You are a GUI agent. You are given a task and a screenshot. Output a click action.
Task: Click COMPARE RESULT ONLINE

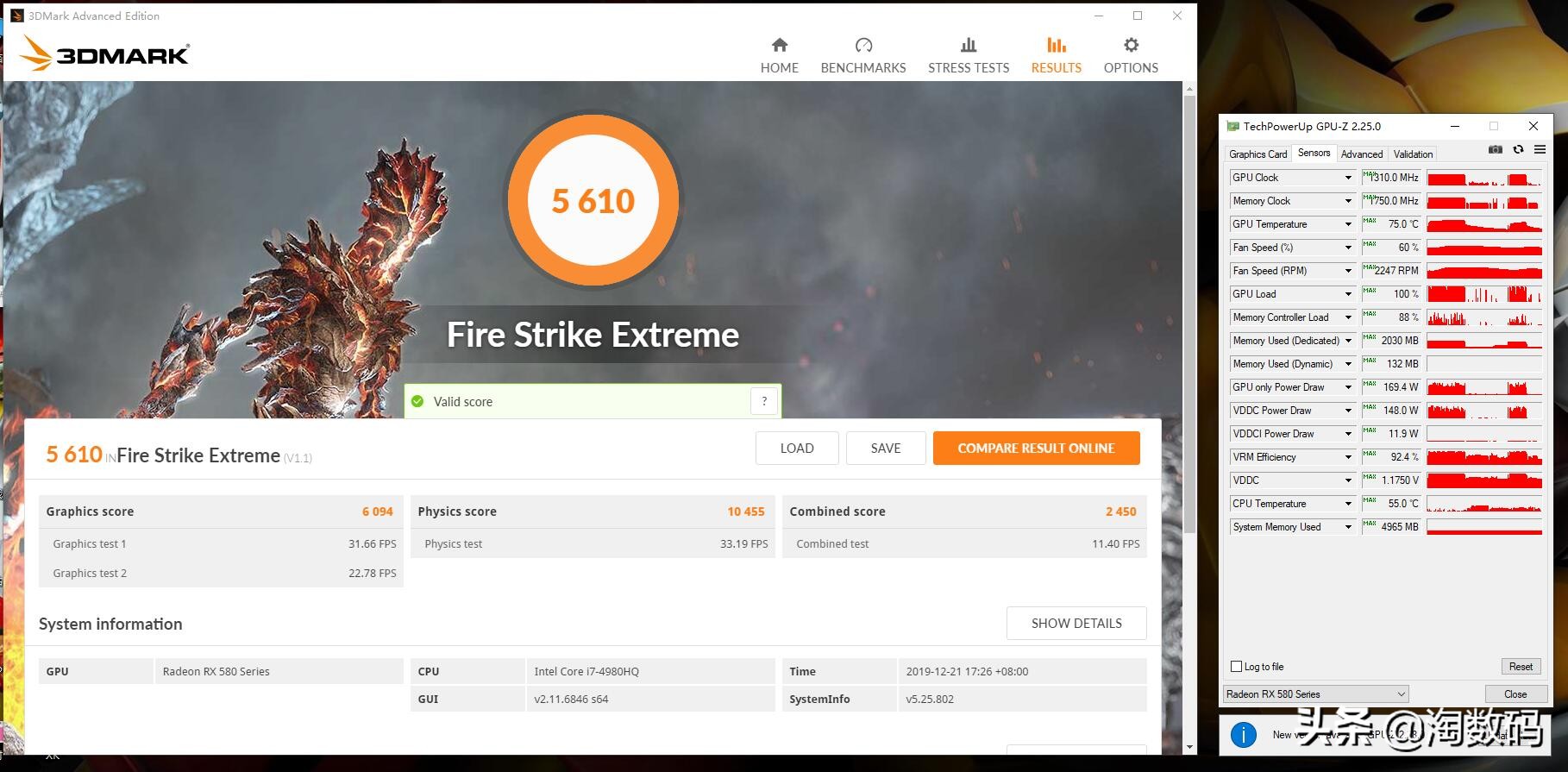coord(1036,448)
